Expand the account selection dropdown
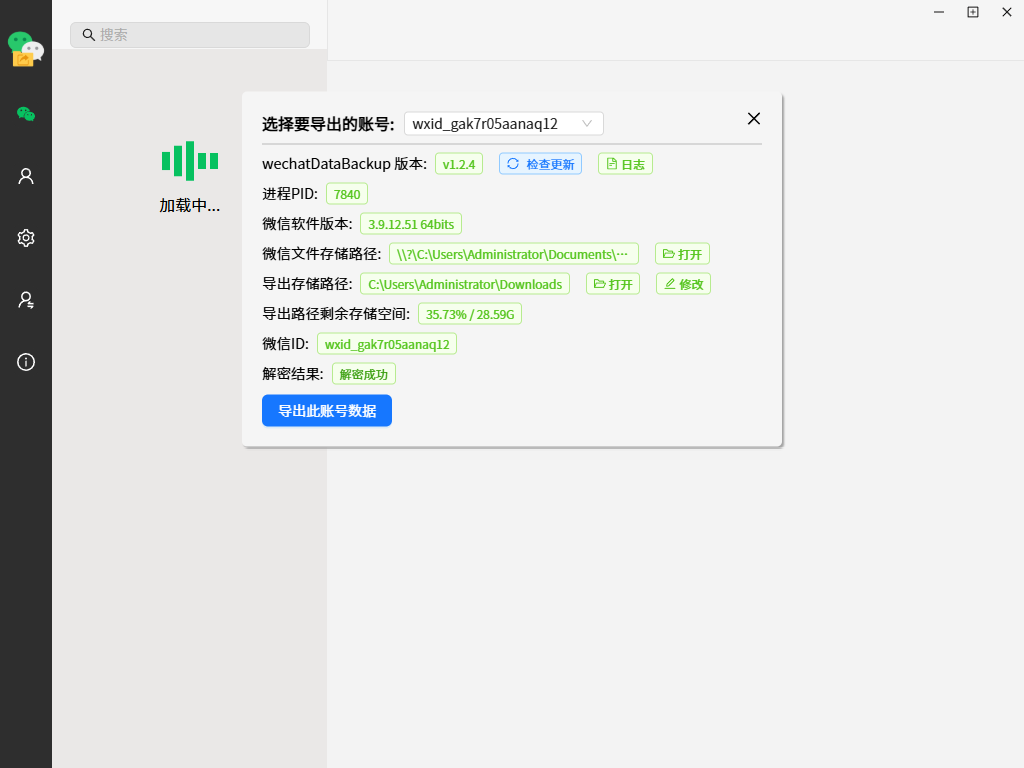The image size is (1024, 768). click(x=504, y=123)
